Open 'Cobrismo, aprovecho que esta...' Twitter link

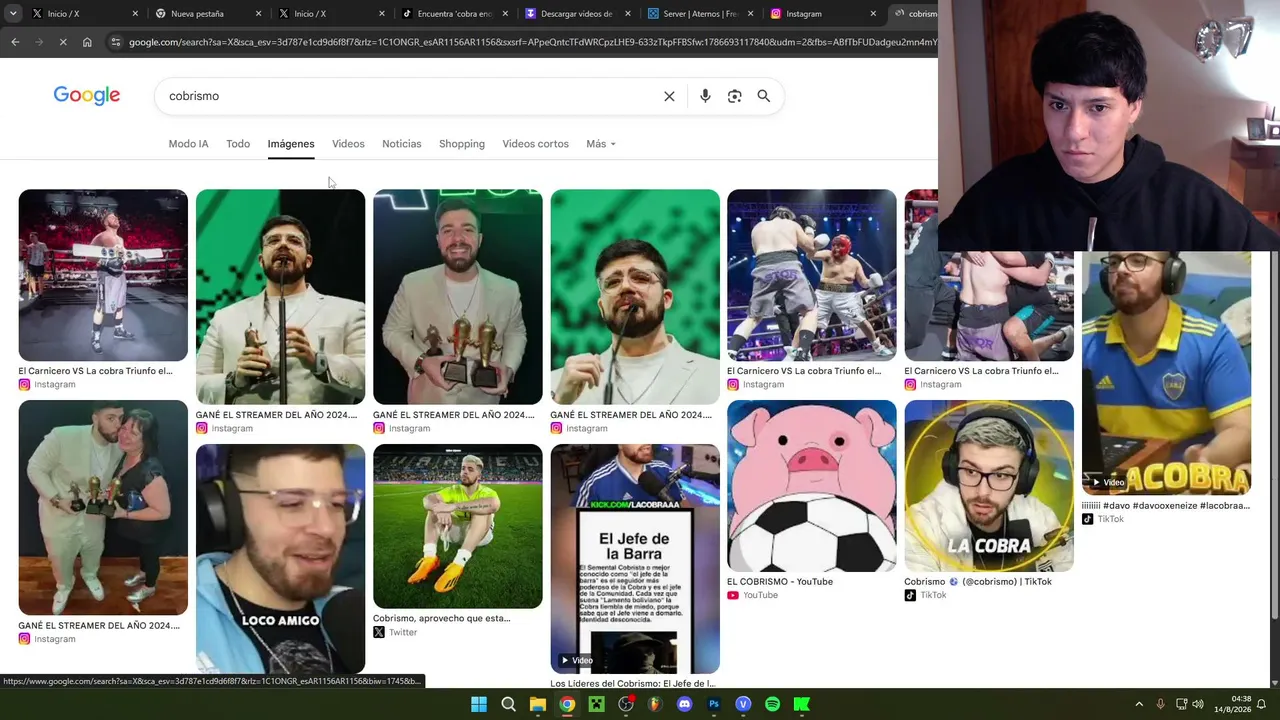[x=442, y=618]
